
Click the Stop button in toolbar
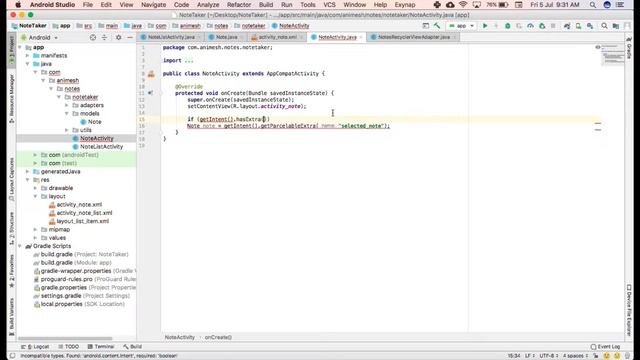click(x=553, y=26)
